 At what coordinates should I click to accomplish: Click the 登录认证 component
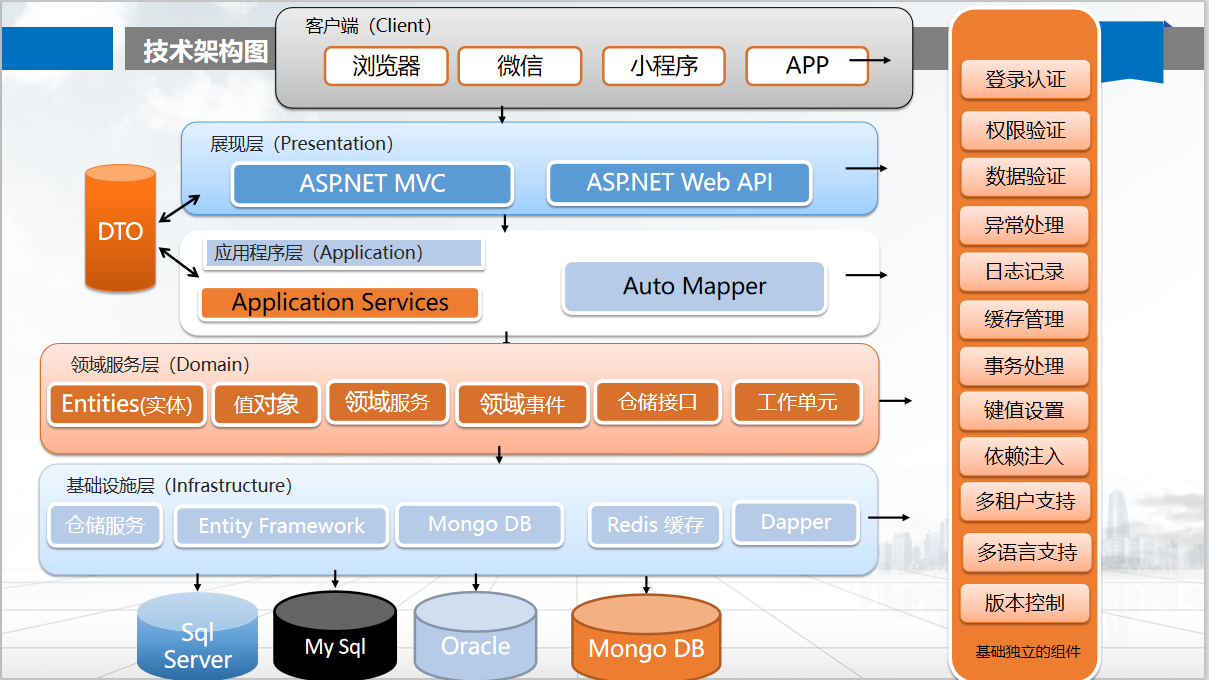1025,80
